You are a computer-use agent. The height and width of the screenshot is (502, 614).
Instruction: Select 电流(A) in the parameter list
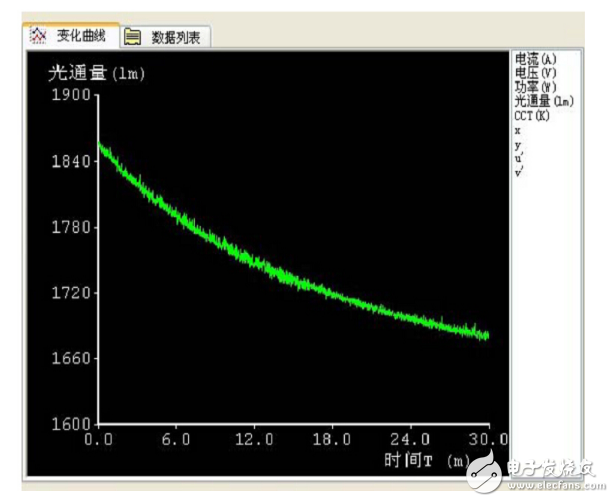pos(535,59)
